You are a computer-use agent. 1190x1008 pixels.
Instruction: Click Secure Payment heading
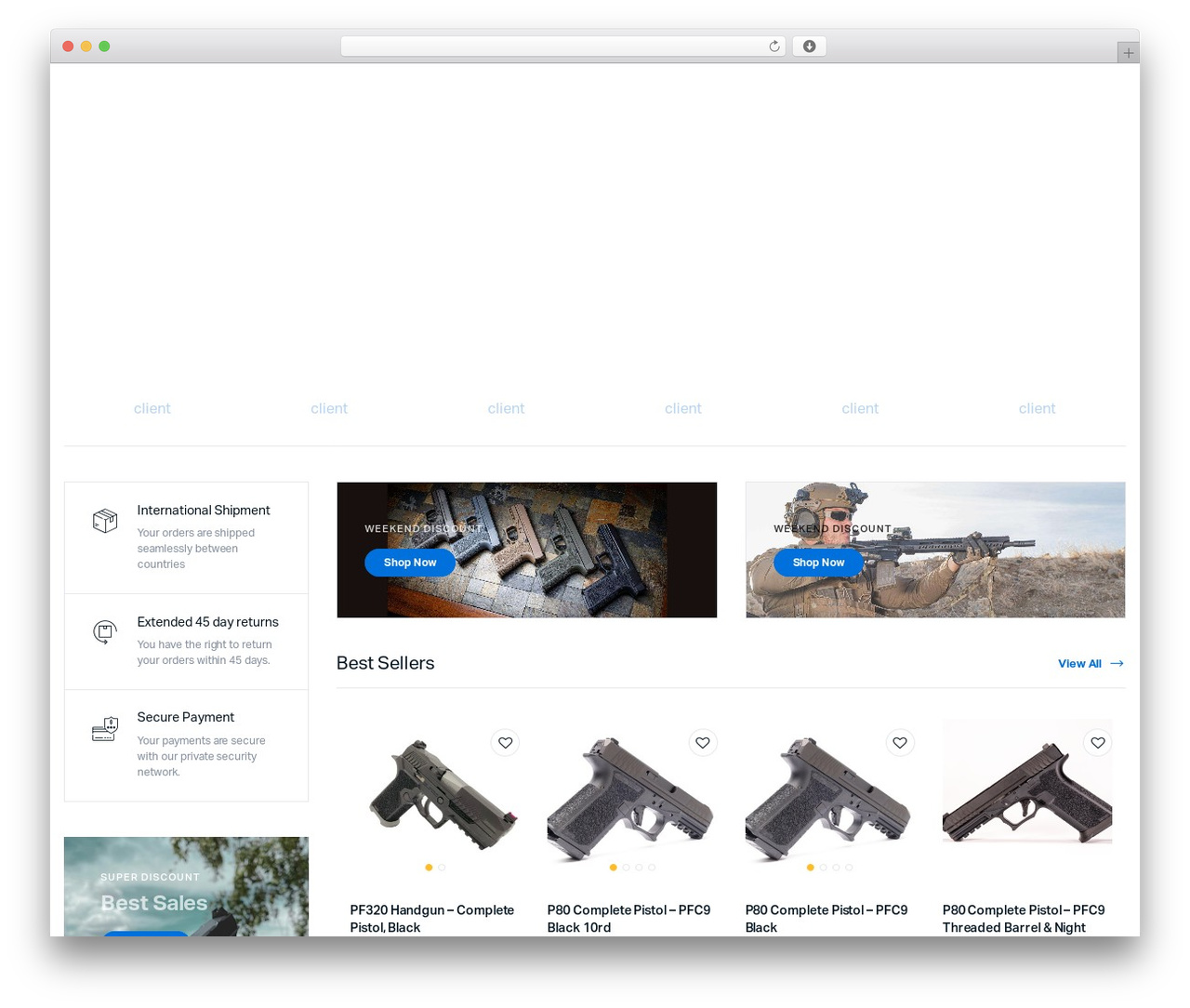[x=186, y=717]
